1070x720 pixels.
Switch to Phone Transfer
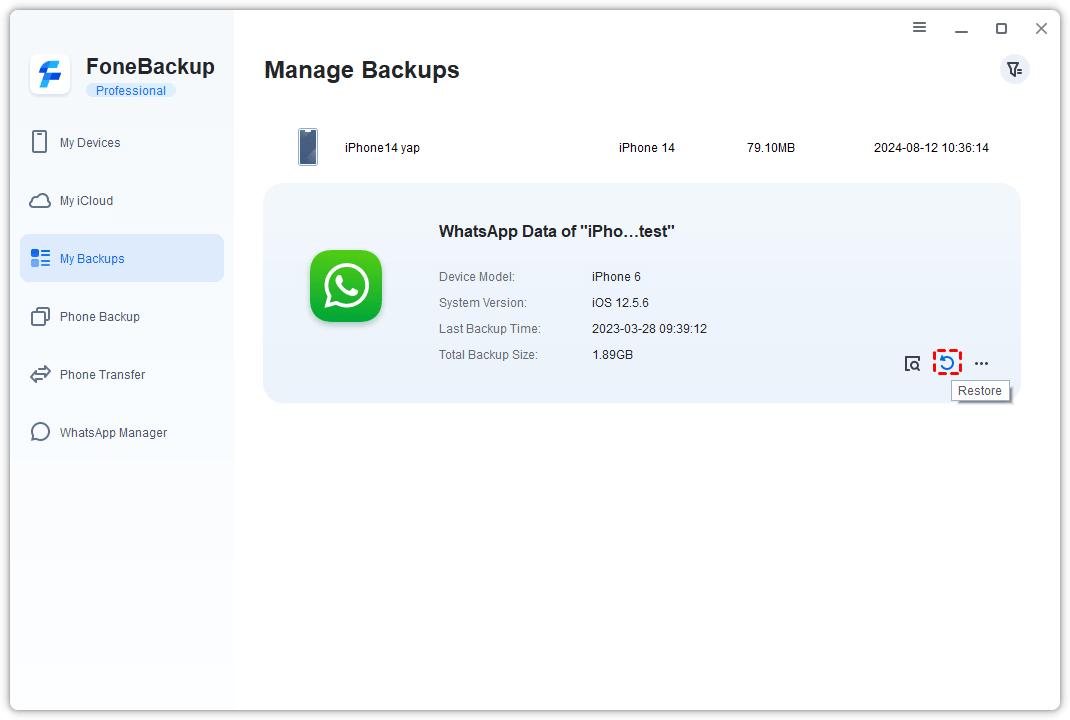coord(102,375)
